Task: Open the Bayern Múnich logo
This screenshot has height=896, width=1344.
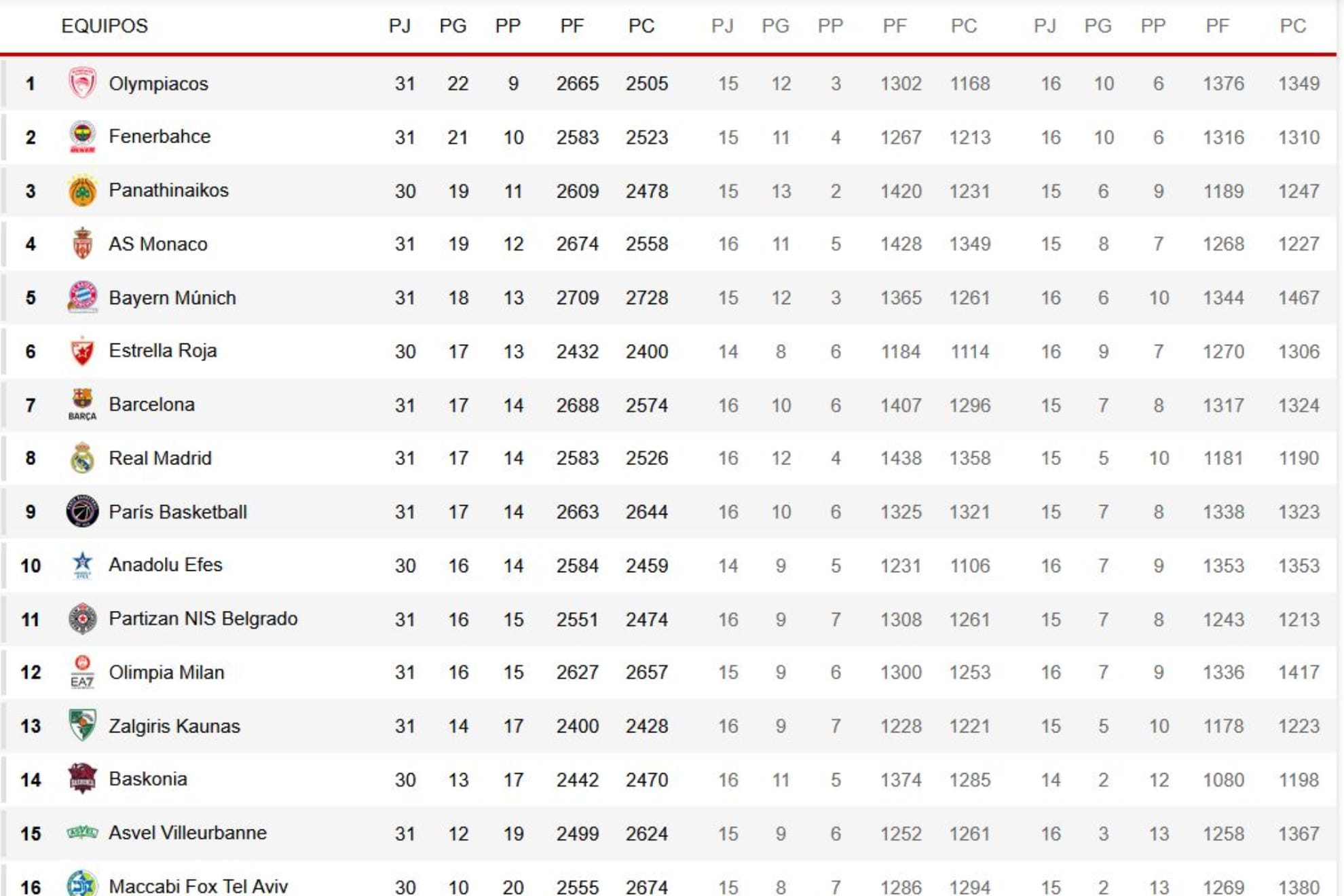Action: click(82, 297)
